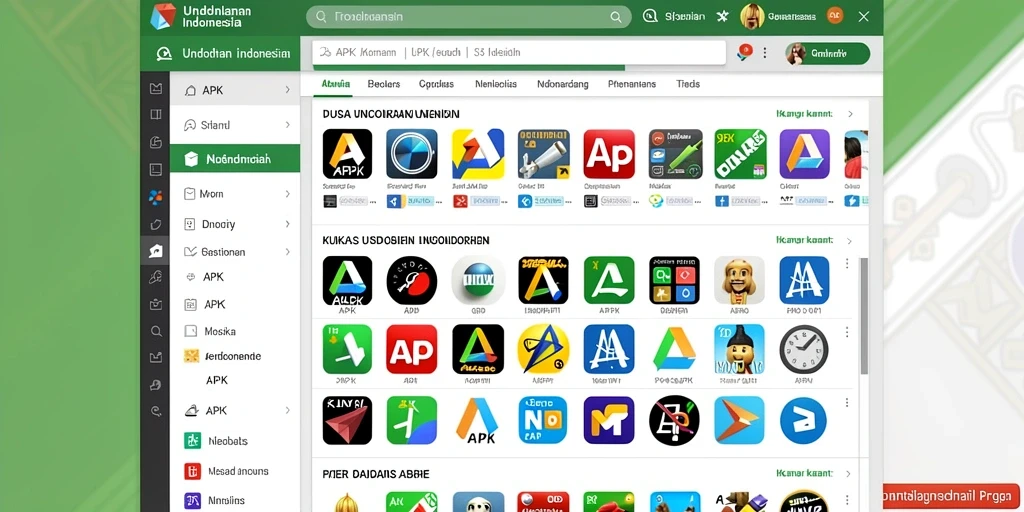The width and height of the screenshot is (1024, 512).
Task: Click the green link in the DUSA UNCOIRAAN section
Action: (x=805, y=114)
